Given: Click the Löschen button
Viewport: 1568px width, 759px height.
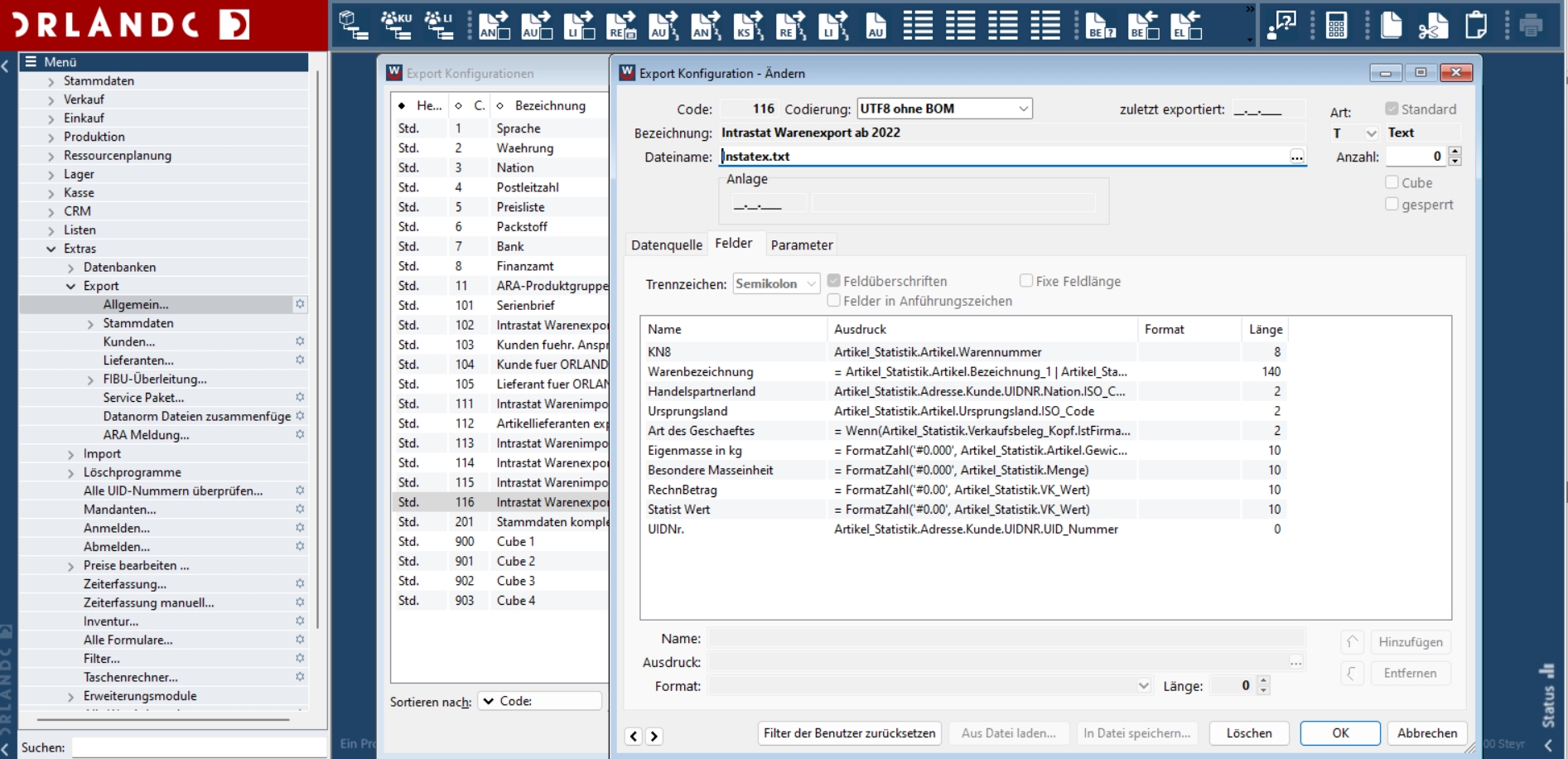Looking at the screenshot, I should click(x=1249, y=733).
